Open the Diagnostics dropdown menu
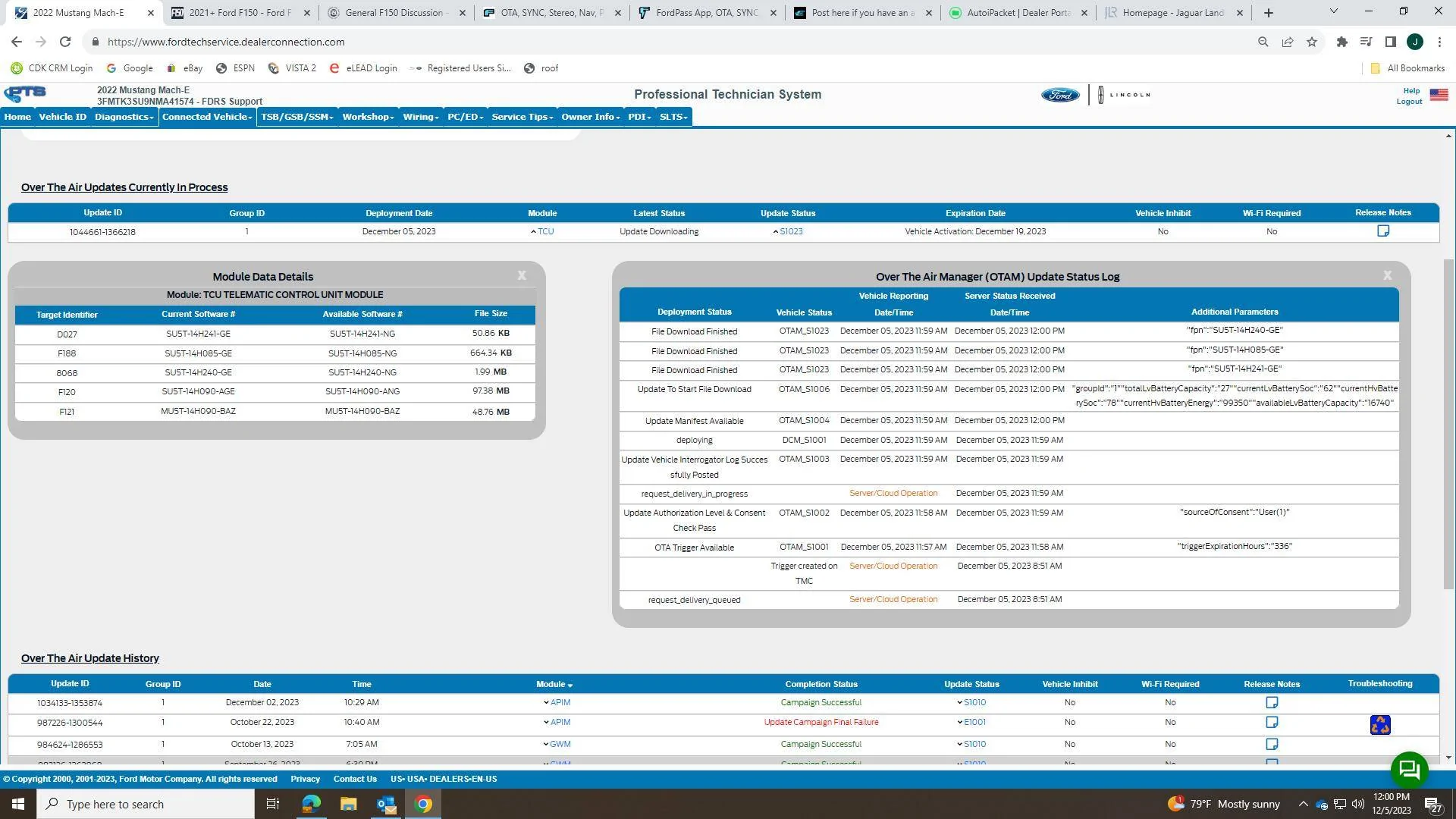The image size is (1456, 819). [x=124, y=117]
